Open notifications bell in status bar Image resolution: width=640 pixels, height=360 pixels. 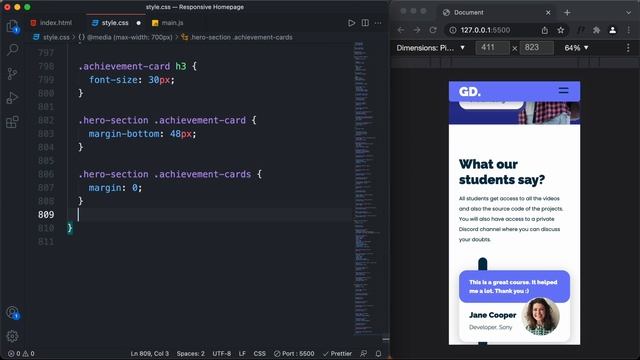[378, 353]
